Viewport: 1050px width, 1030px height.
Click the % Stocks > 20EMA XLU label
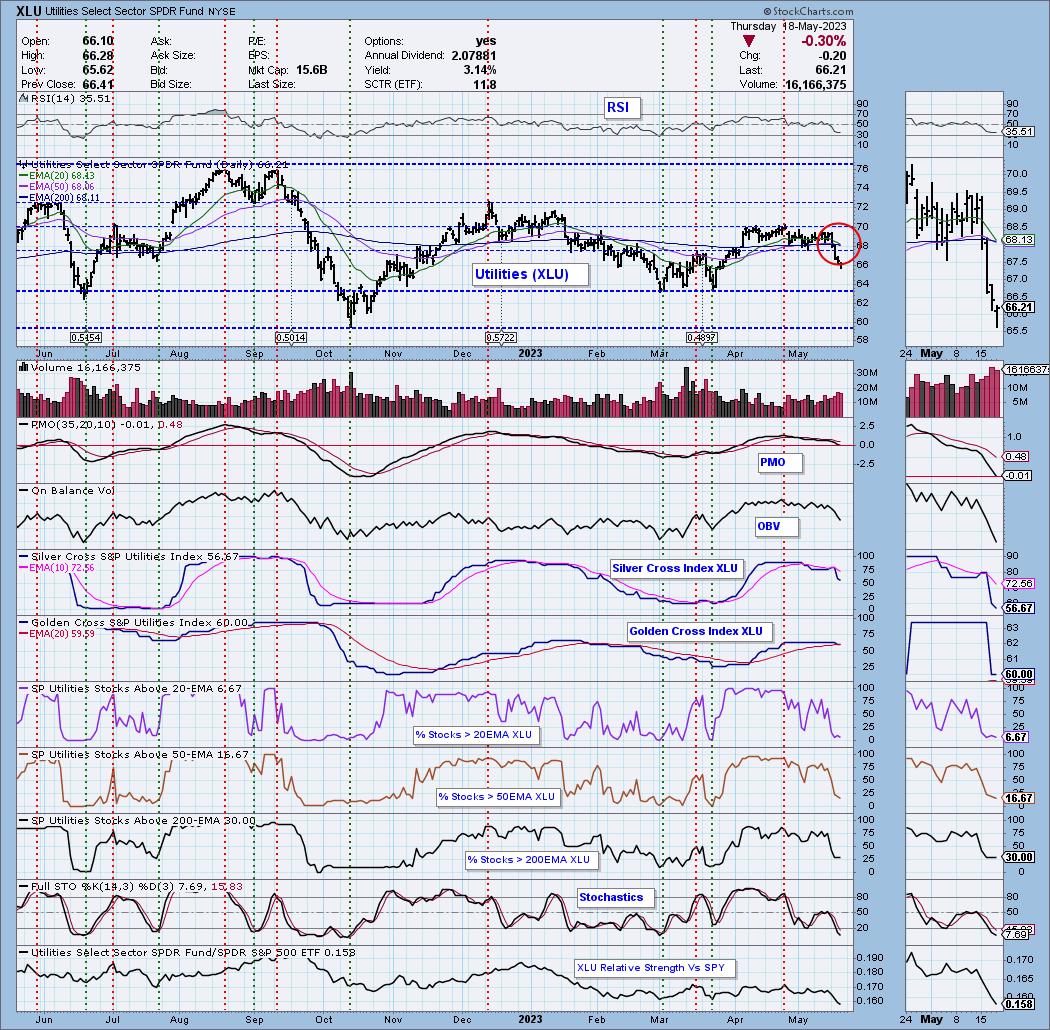[476, 735]
